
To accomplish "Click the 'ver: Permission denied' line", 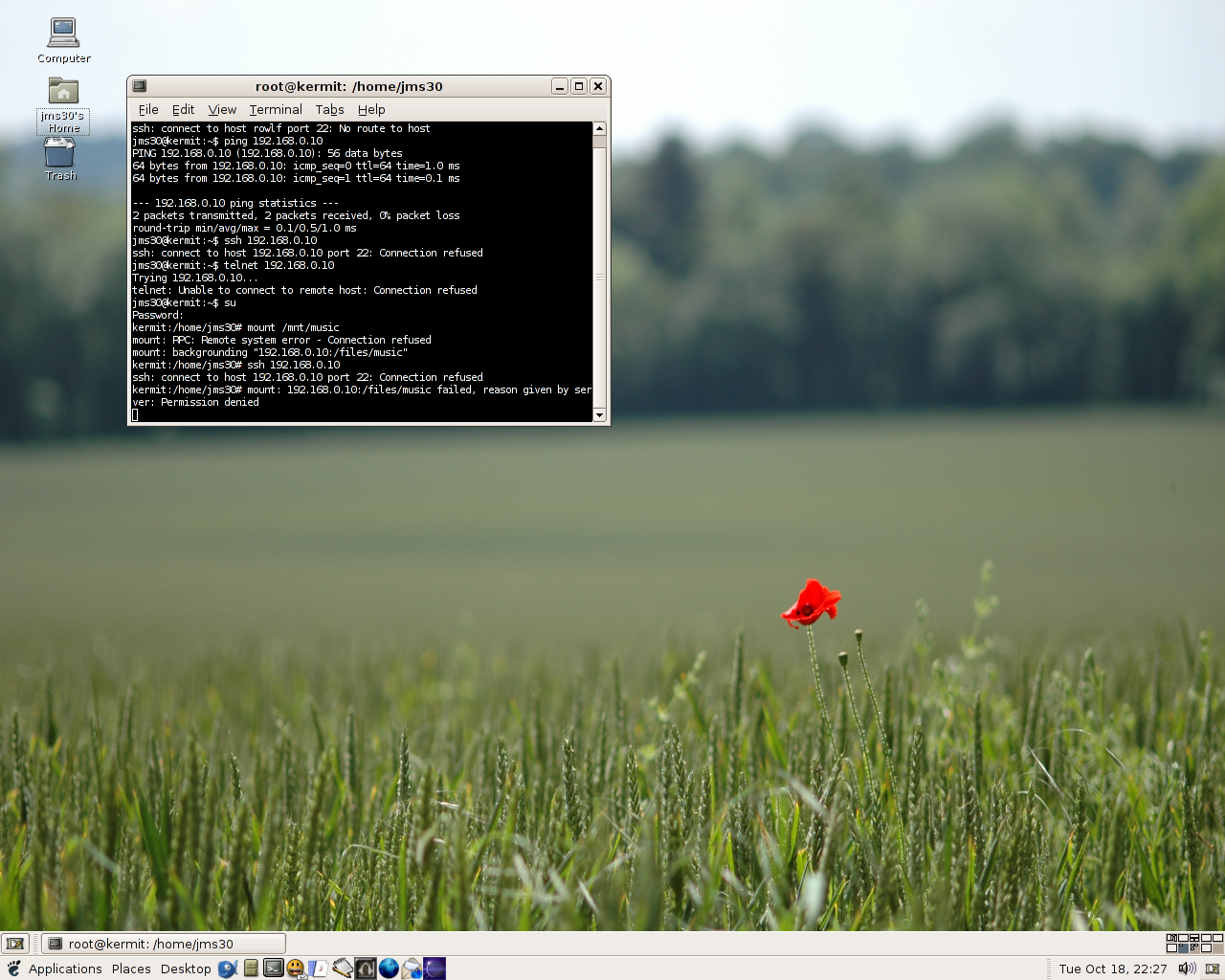I will click(195, 402).
